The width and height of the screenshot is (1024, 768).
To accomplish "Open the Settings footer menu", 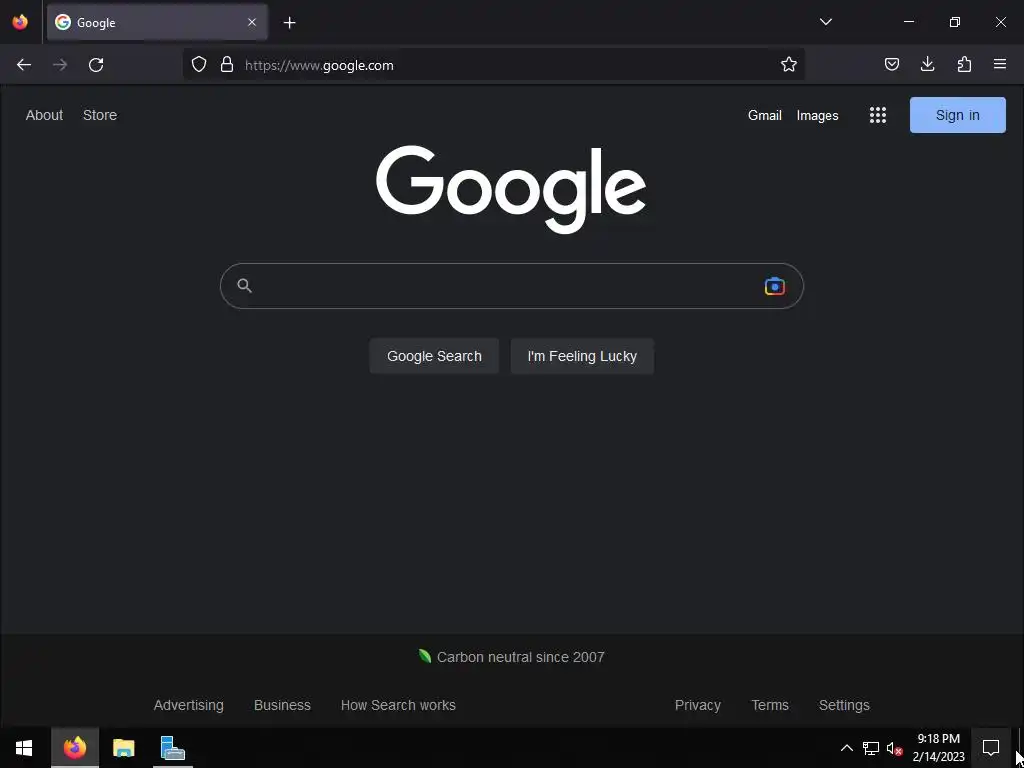I will tap(844, 705).
